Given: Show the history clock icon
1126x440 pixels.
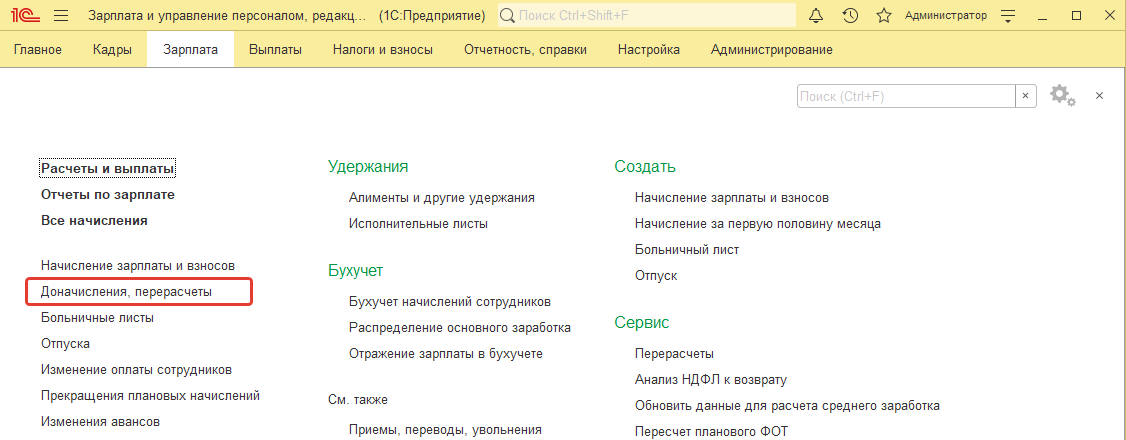Looking at the screenshot, I should [x=850, y=16].
